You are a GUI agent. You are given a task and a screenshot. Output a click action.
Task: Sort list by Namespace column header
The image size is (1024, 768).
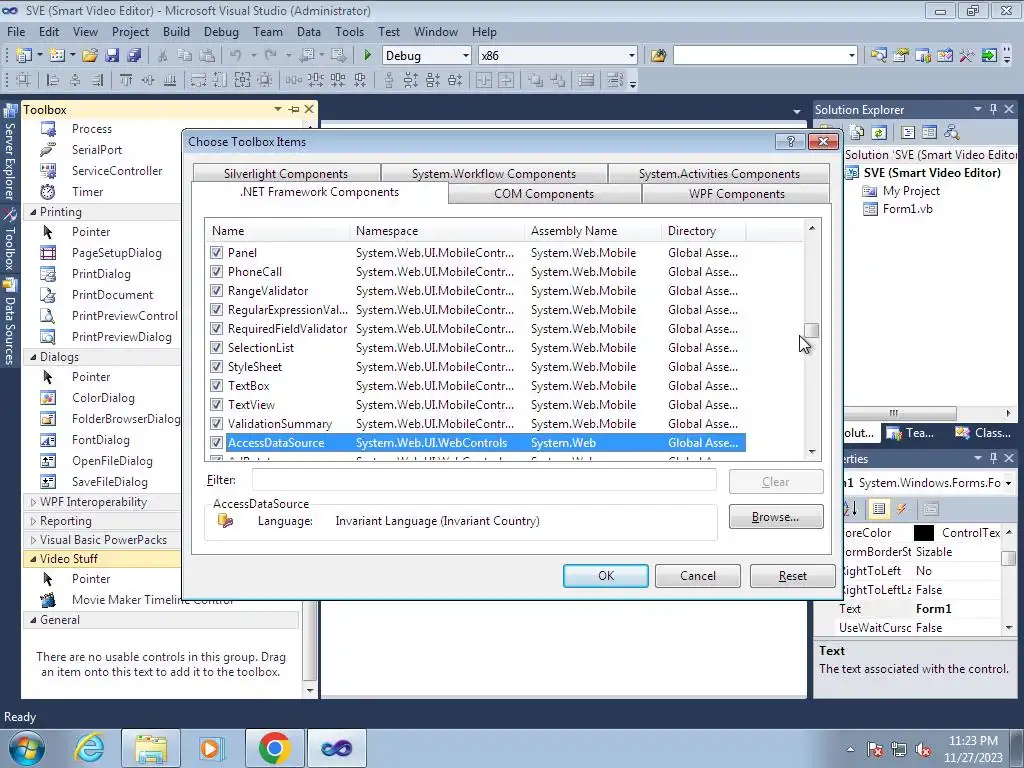point(437,231)
